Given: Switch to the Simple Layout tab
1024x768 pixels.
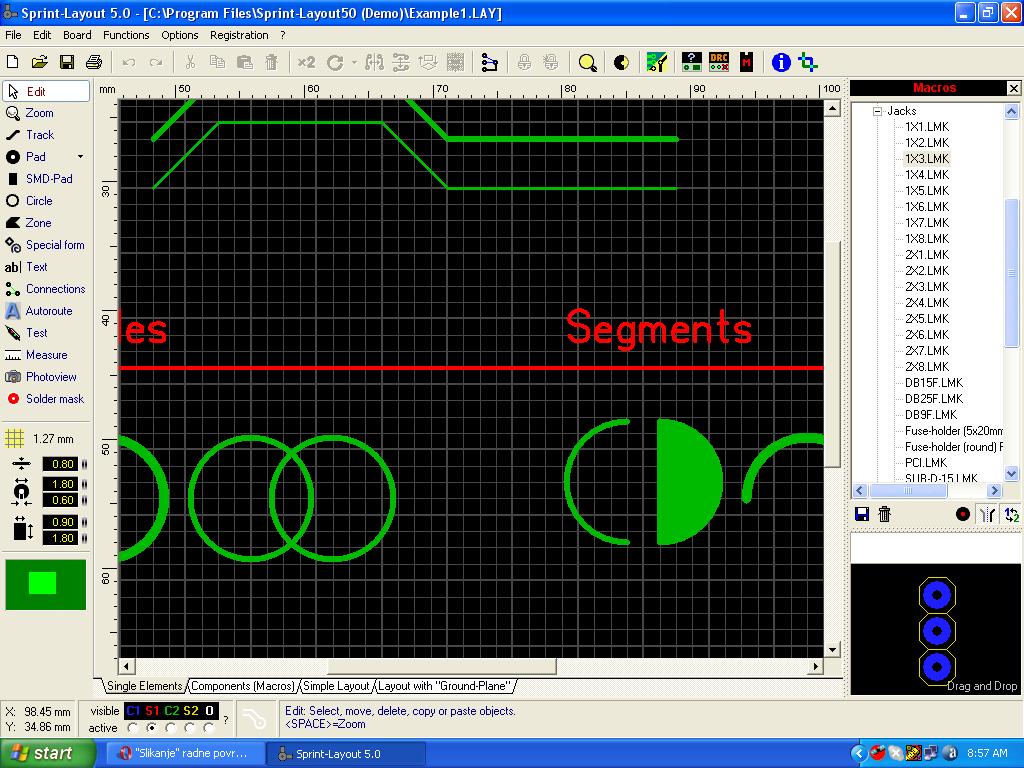Looking at the screenshot, I should click(336, 686).
